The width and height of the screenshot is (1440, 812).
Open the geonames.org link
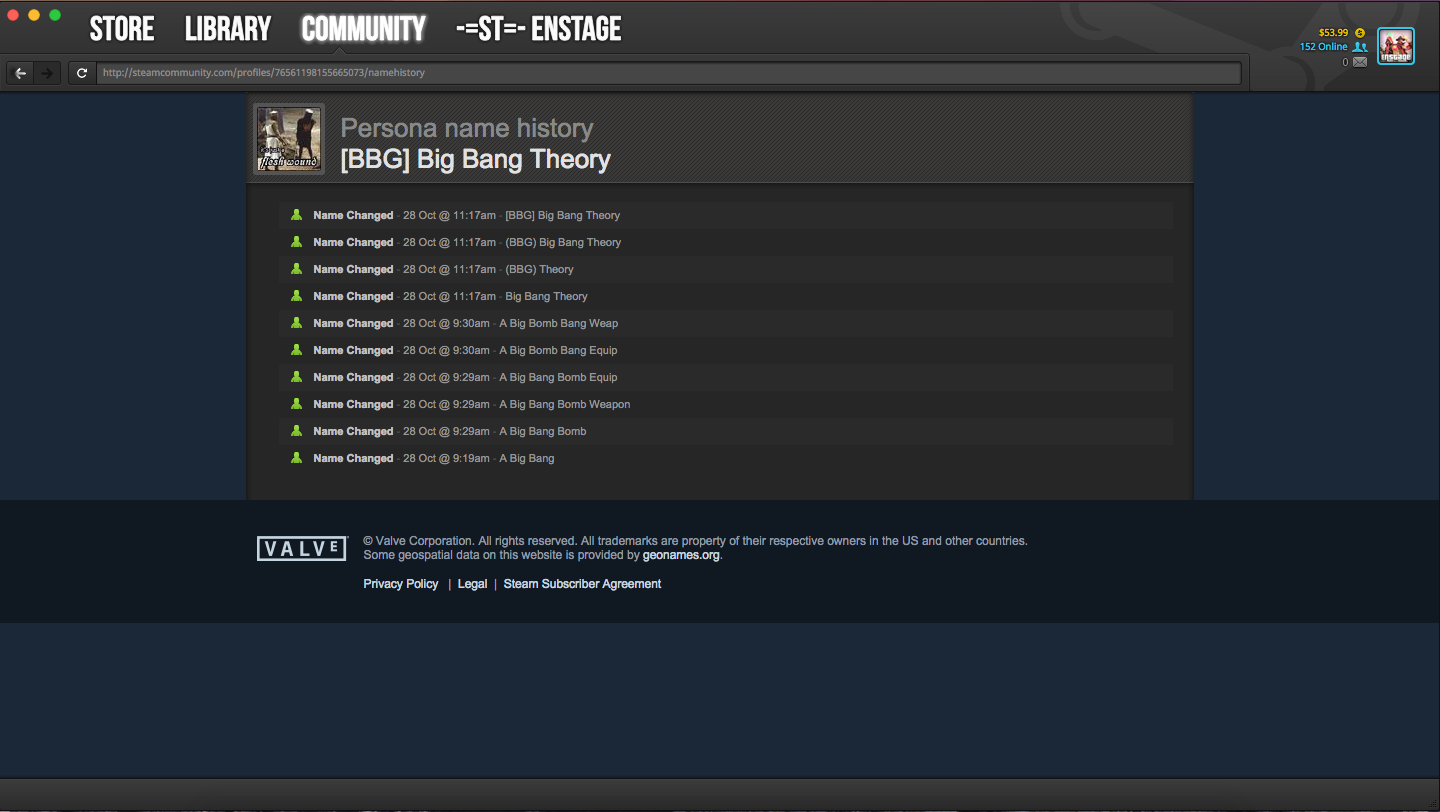click(681, 555)
